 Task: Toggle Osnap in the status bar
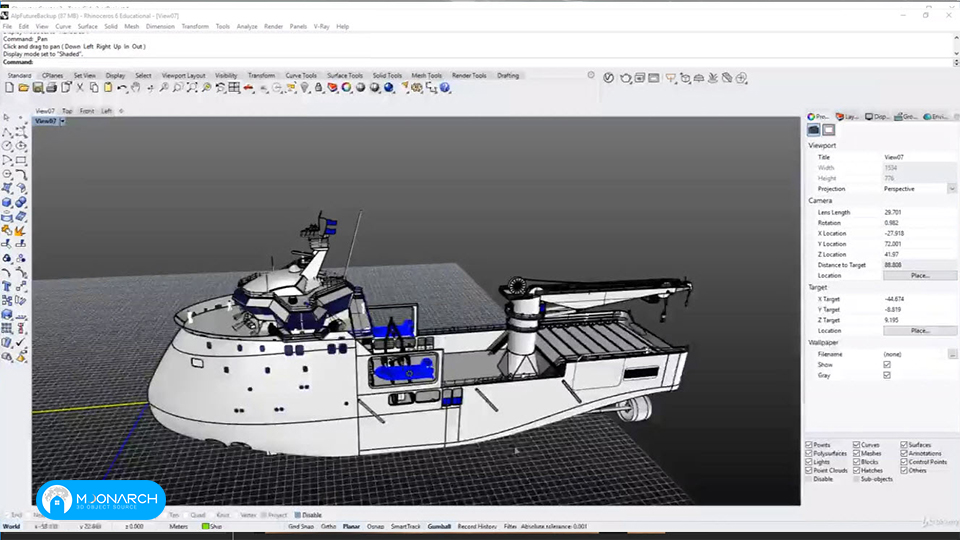(375, 526)
